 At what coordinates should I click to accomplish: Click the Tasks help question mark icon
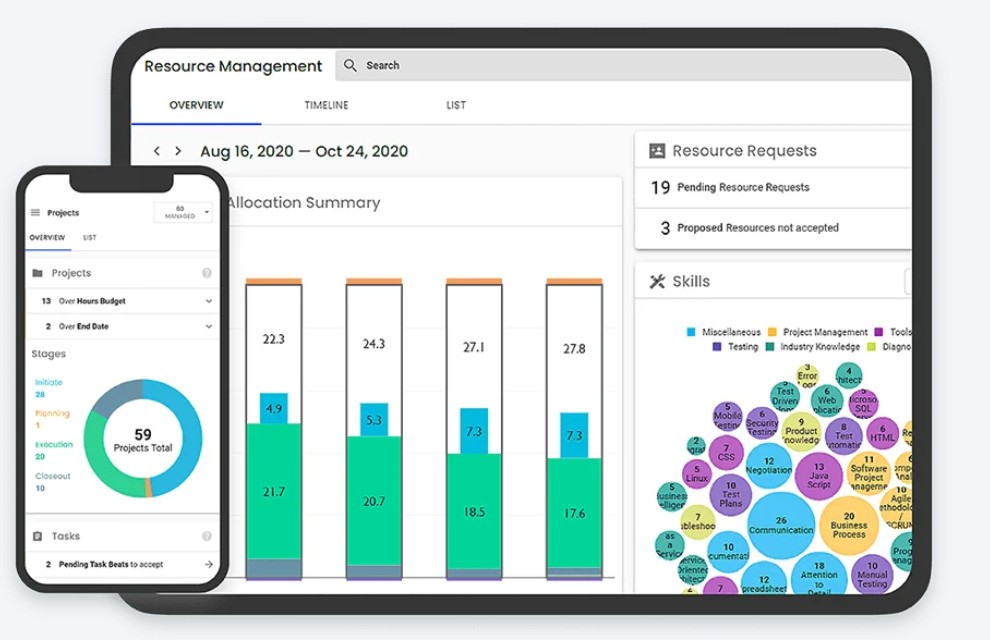click(x=207, y=535)
